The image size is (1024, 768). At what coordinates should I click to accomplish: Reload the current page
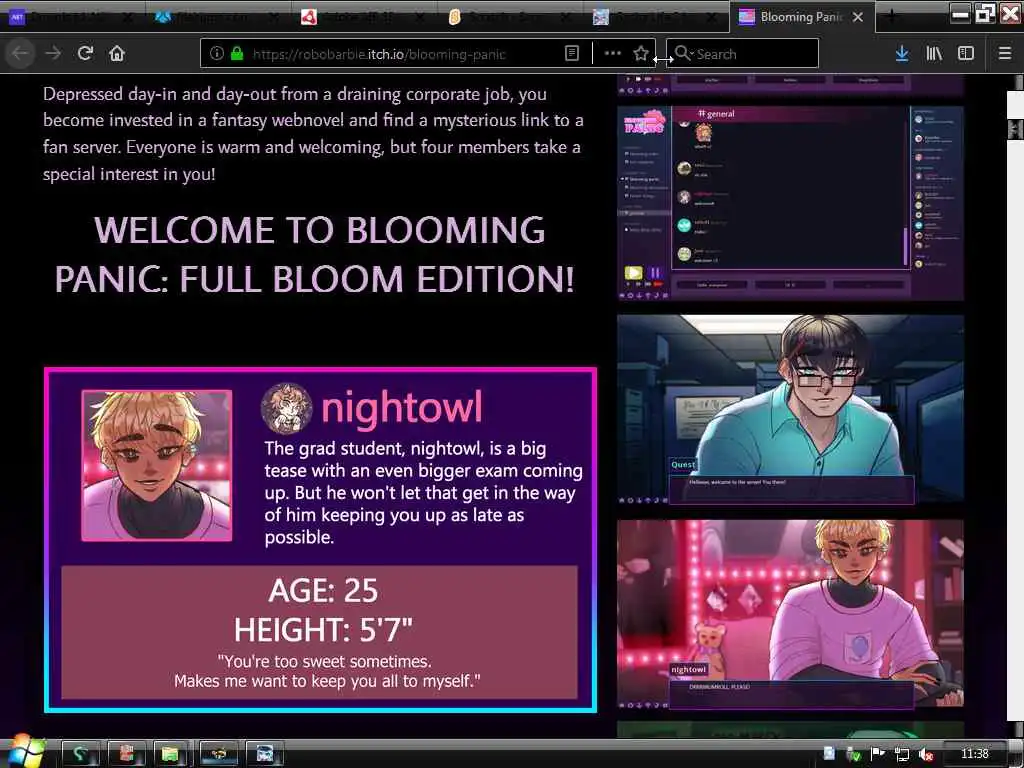(85, 54)
